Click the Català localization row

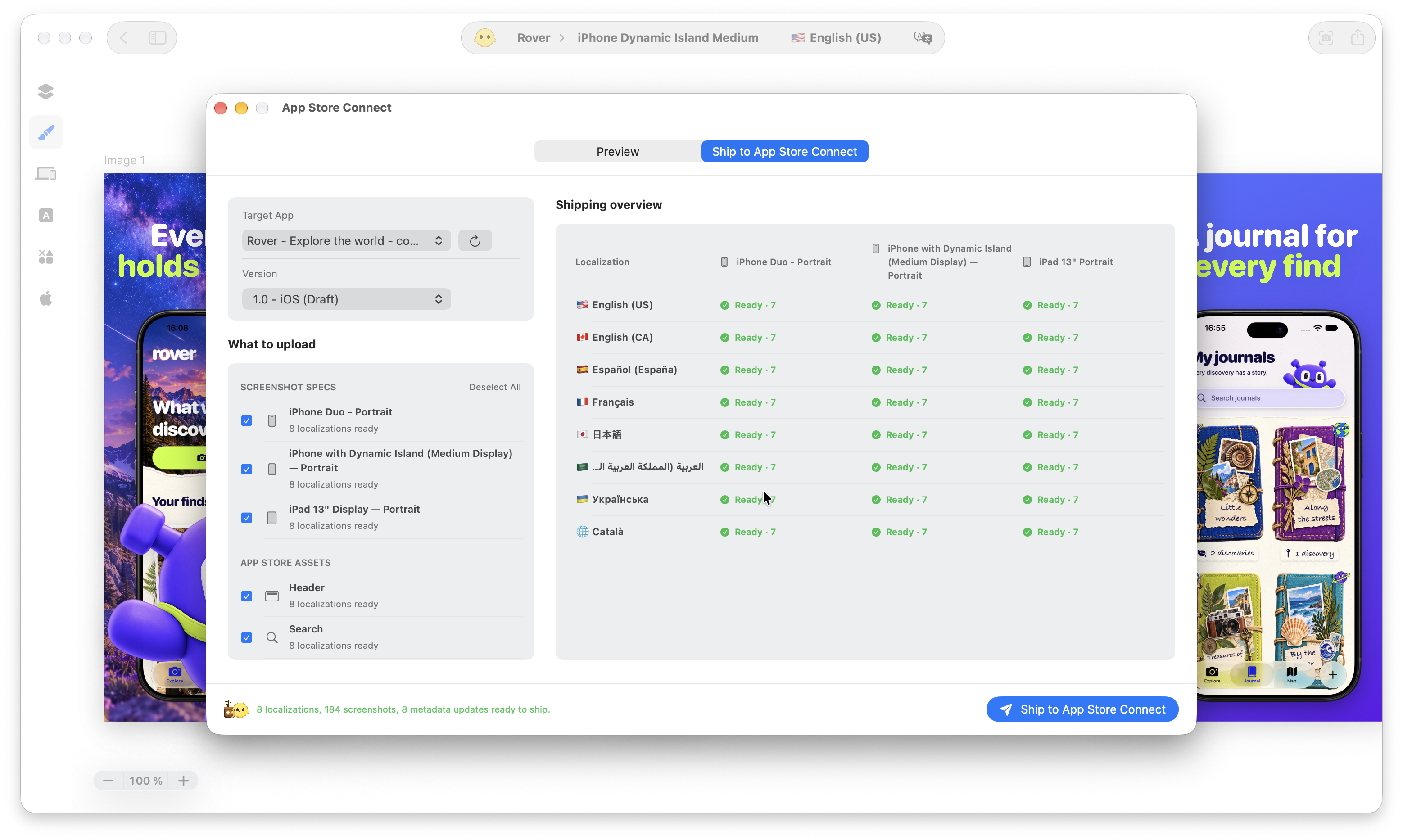[869, 532]
